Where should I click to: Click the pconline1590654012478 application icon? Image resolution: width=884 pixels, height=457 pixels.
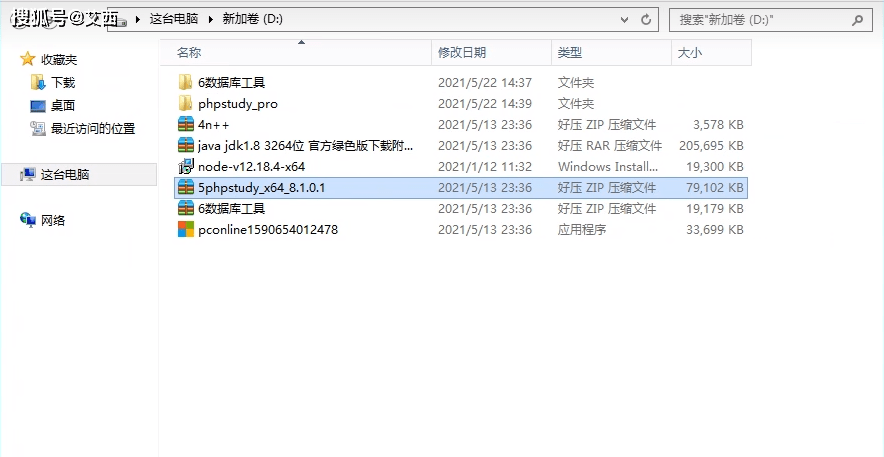point(185,229)
